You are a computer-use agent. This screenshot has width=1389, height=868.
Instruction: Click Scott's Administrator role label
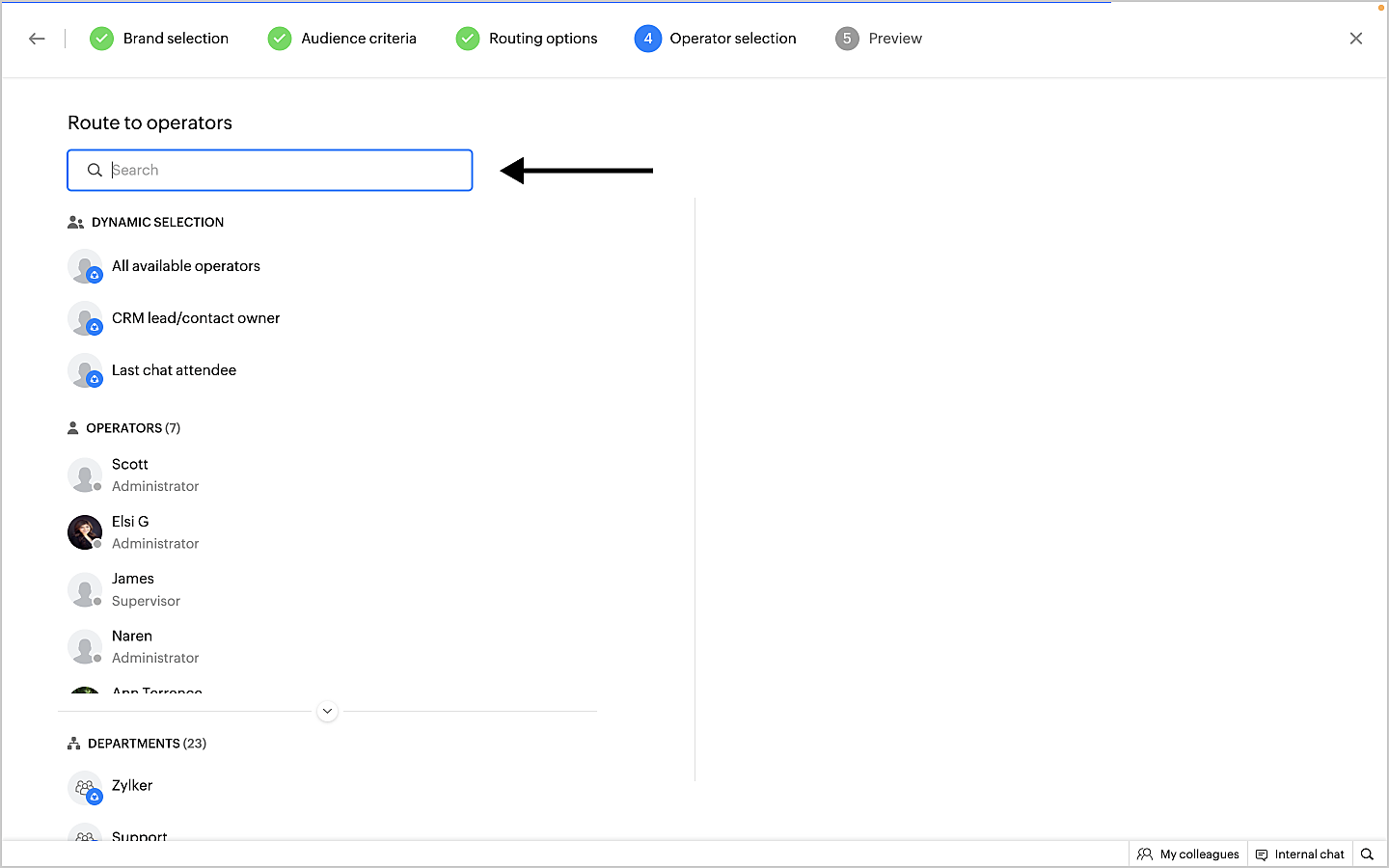[155, 487]
